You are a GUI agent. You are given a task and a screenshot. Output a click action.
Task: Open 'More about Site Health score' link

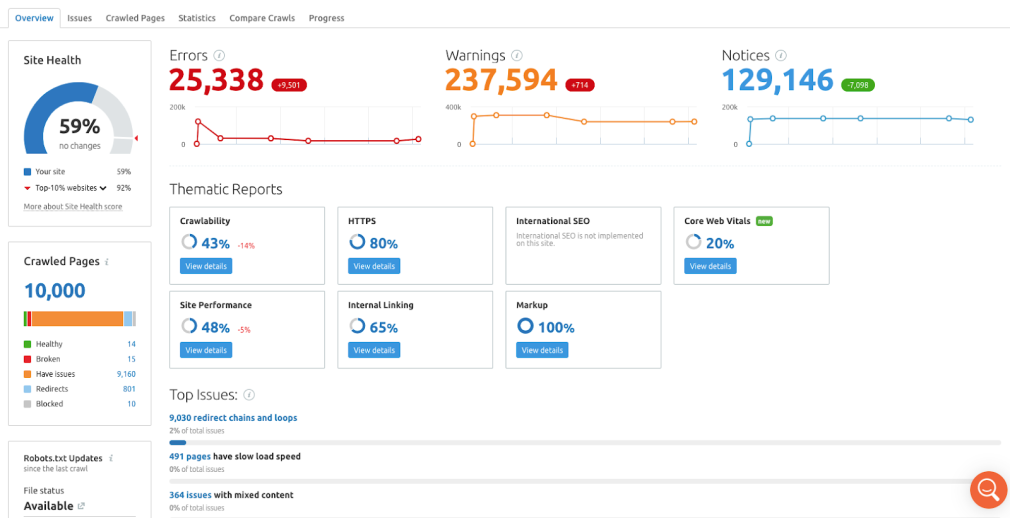[x=73, y=207]
